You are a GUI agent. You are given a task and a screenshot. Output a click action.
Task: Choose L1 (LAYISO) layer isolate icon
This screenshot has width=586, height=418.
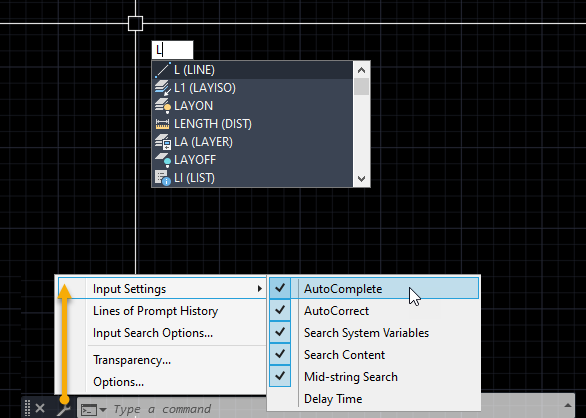click(163, 88)
